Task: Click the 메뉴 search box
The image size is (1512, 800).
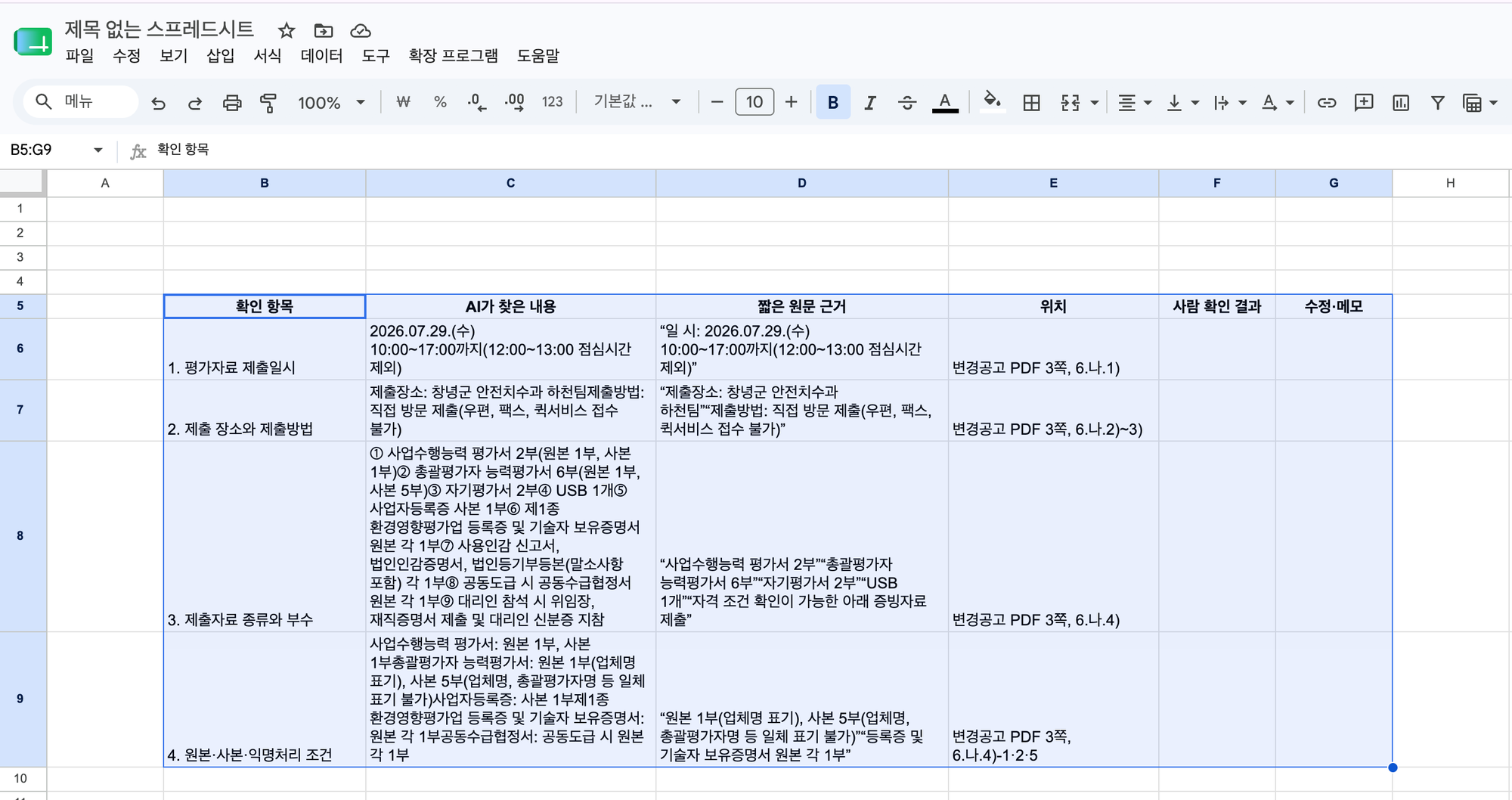Action: click(80, 101)
